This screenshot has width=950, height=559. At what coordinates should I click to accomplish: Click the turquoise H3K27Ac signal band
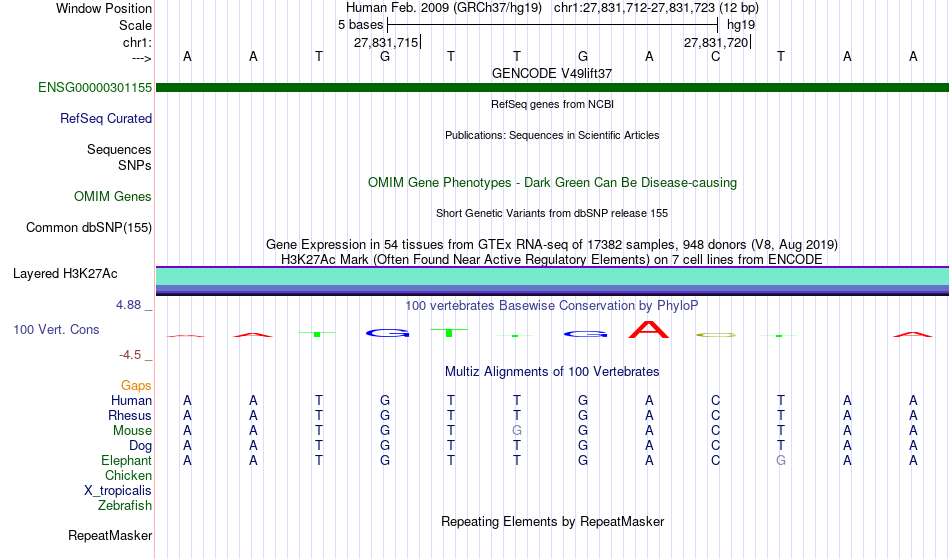click(552, 277)
